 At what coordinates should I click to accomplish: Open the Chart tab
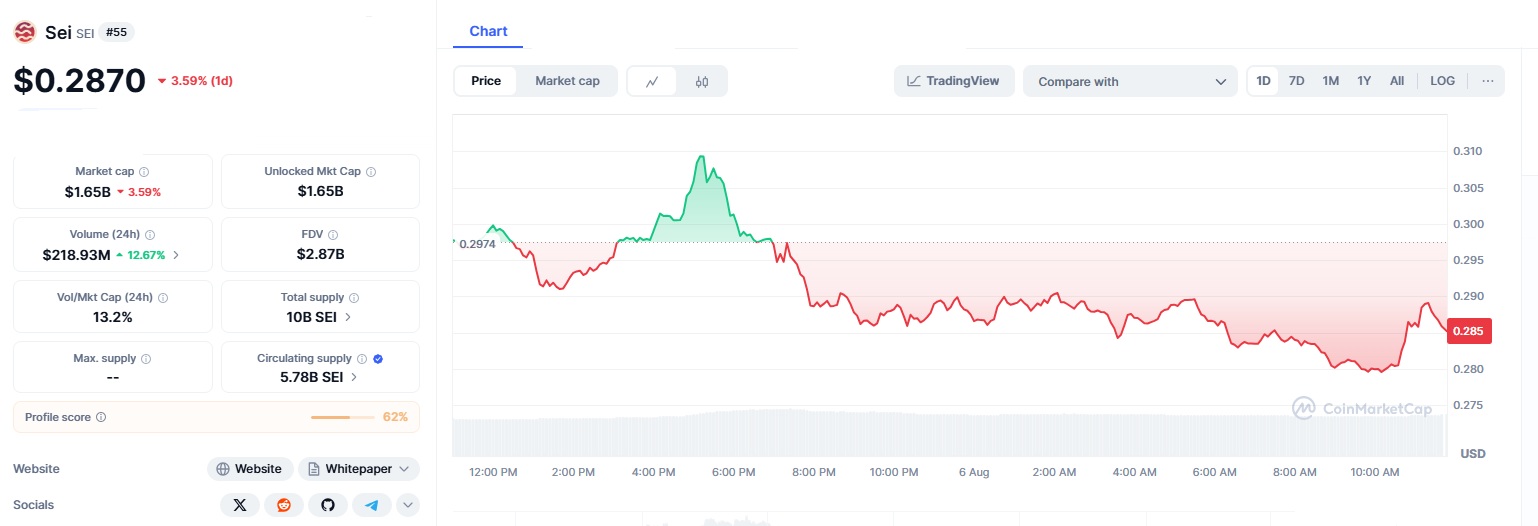[488, 31]
